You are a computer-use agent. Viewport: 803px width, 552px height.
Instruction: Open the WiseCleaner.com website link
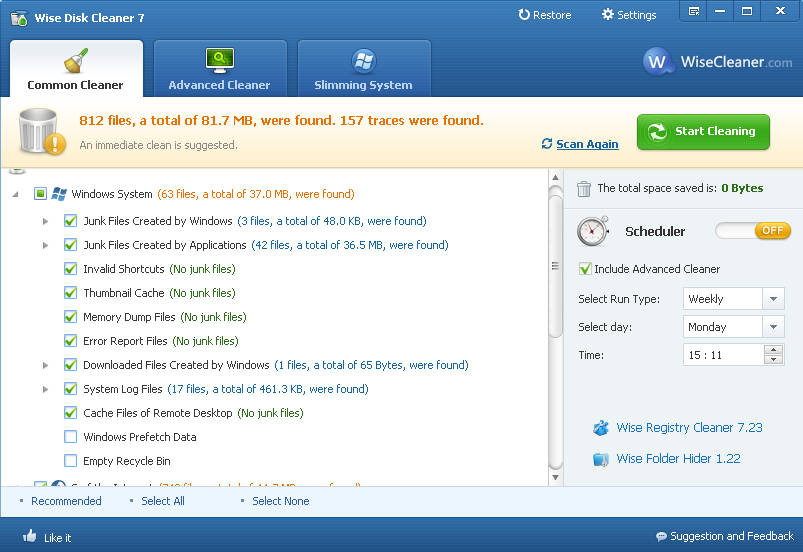click(736, 62)
